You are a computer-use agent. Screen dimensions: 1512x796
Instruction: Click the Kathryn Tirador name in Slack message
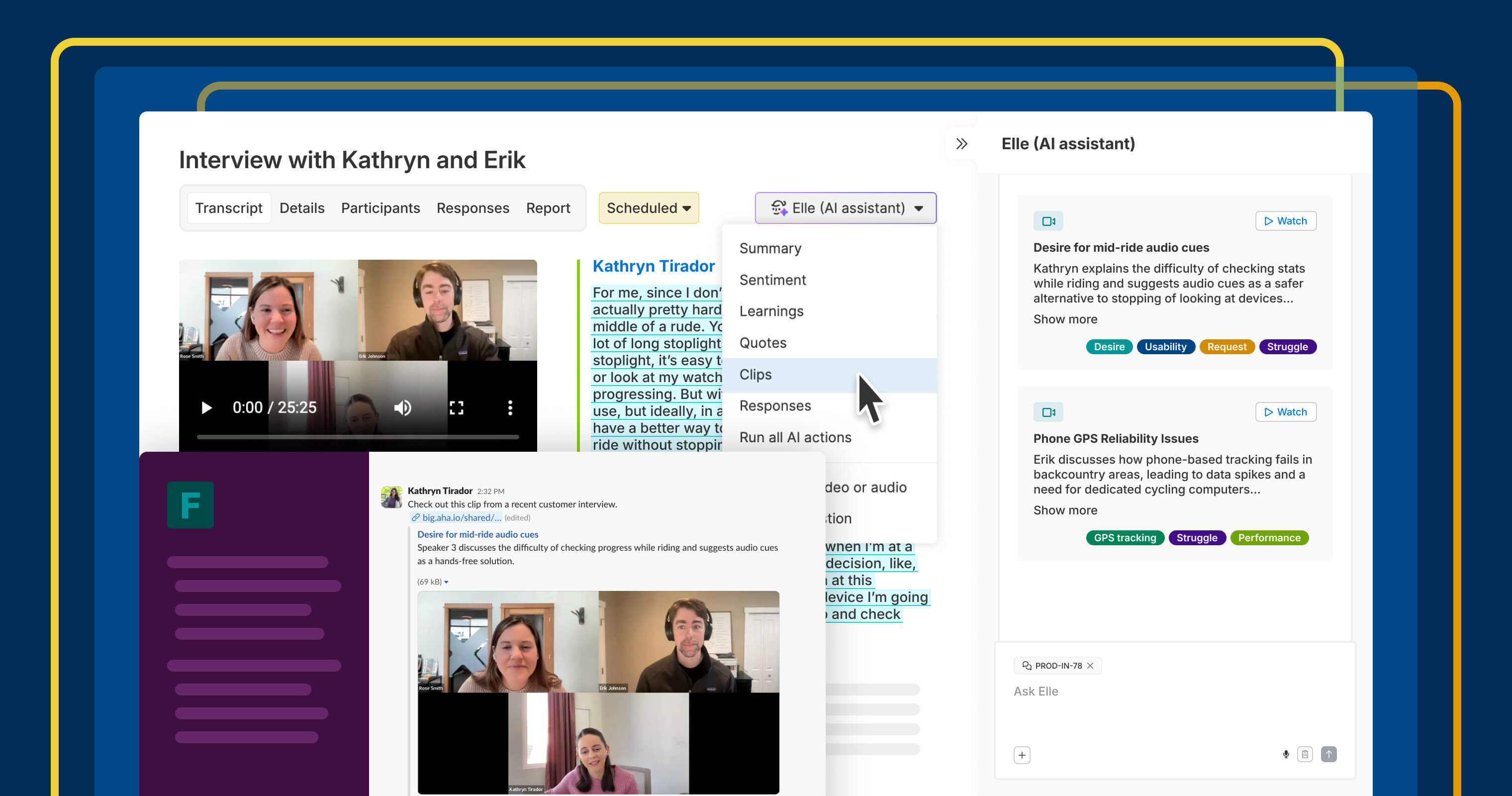(440, 491)
